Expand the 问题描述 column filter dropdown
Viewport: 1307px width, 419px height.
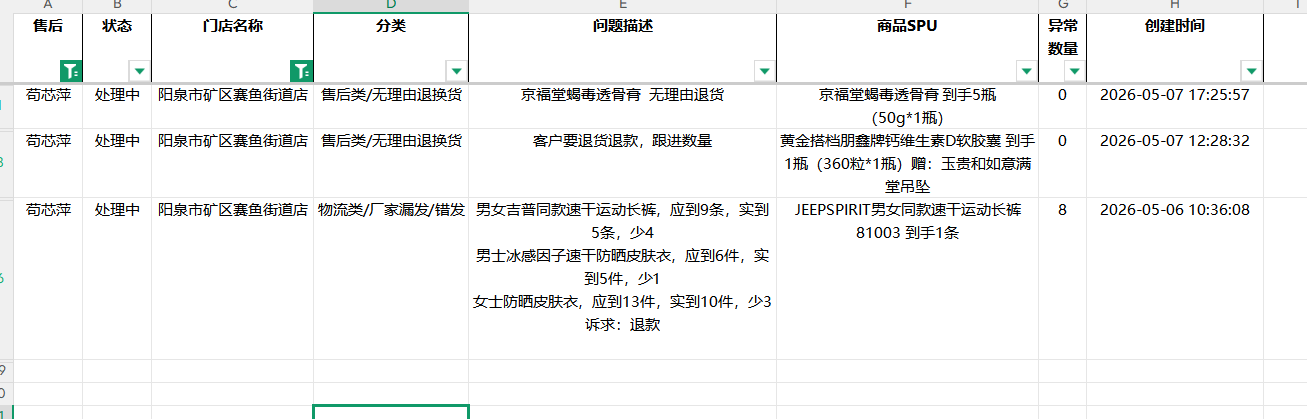pos(764,70)
